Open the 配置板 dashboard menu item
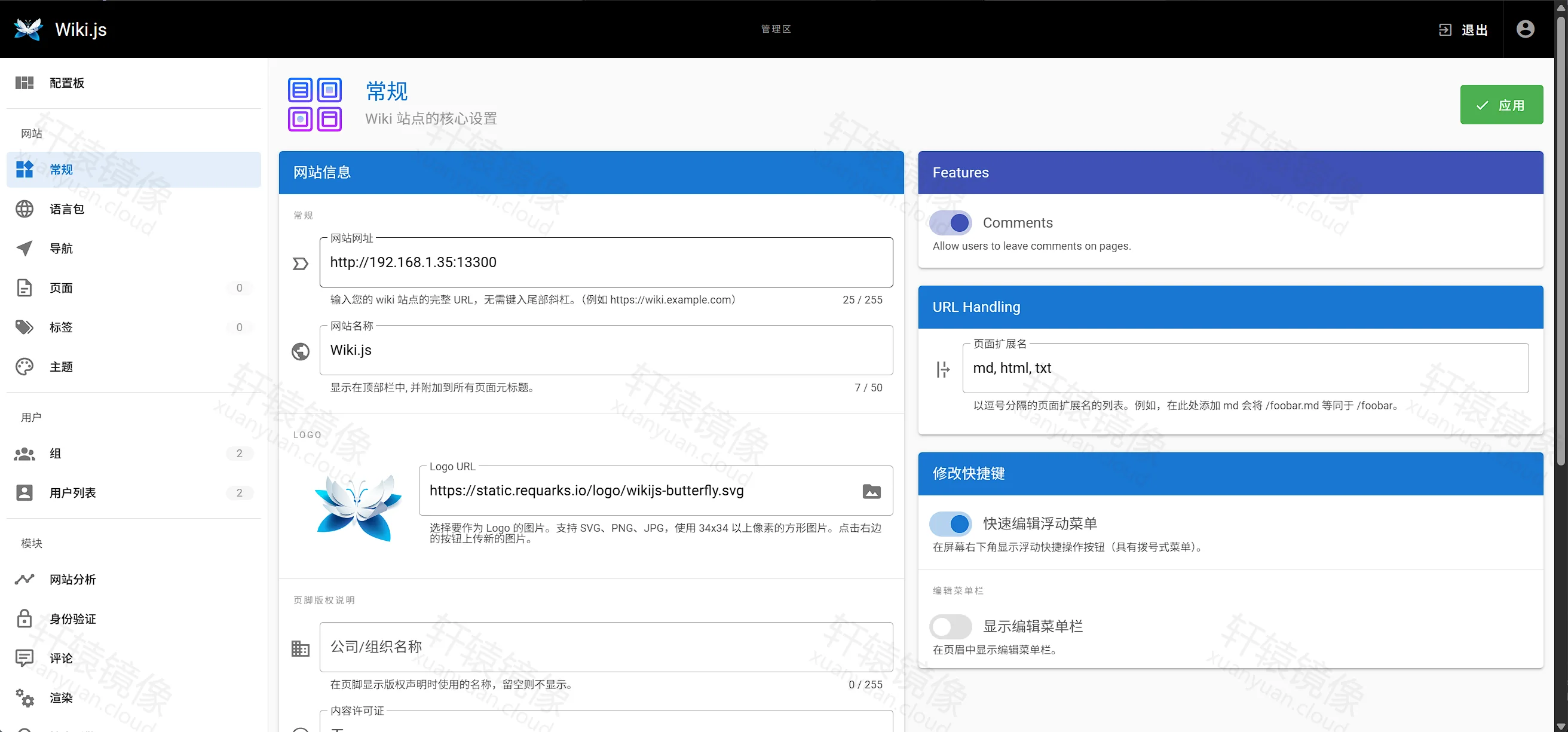This screenshot has height=732, width=1568. pos(133,82)
